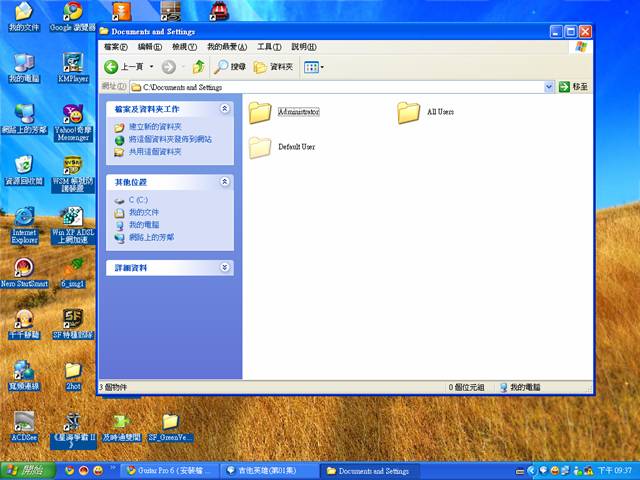Viewport: 640px width, 480px height.
Task: Select 千千靜聽 desktop shortcut
Action: coord(24,324)
